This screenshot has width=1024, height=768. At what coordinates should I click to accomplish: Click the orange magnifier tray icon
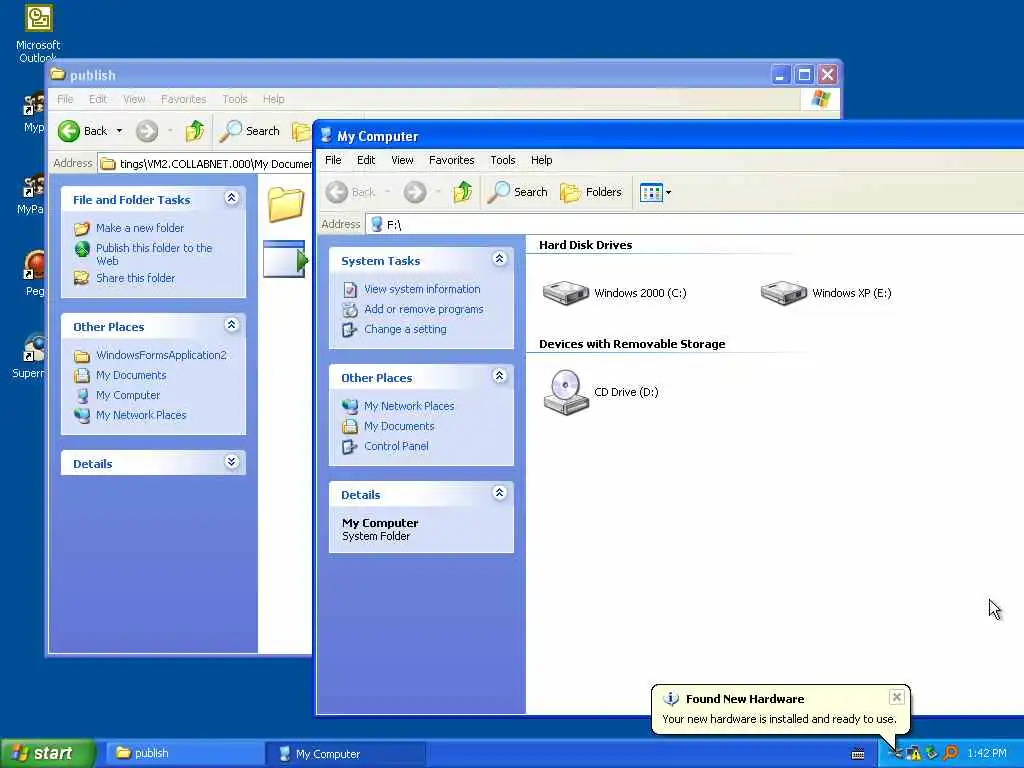(950, 754)
